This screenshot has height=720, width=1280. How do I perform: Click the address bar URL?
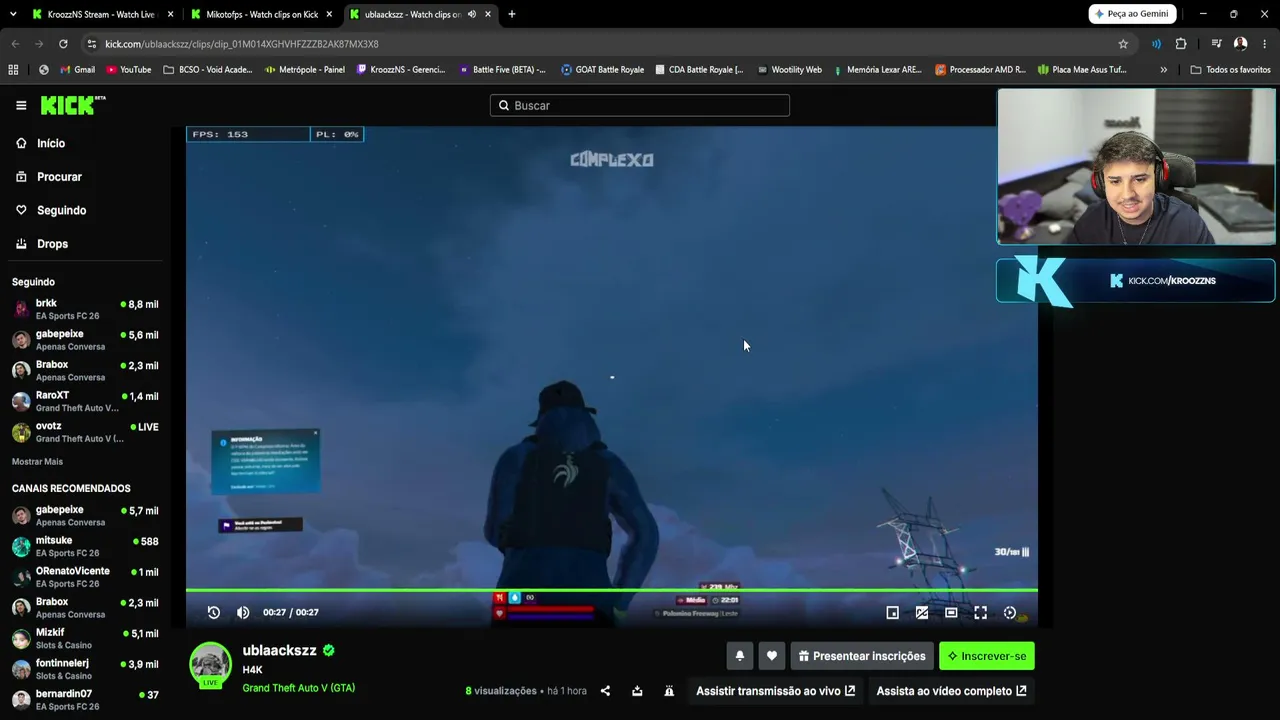click(x=242, y=44)
